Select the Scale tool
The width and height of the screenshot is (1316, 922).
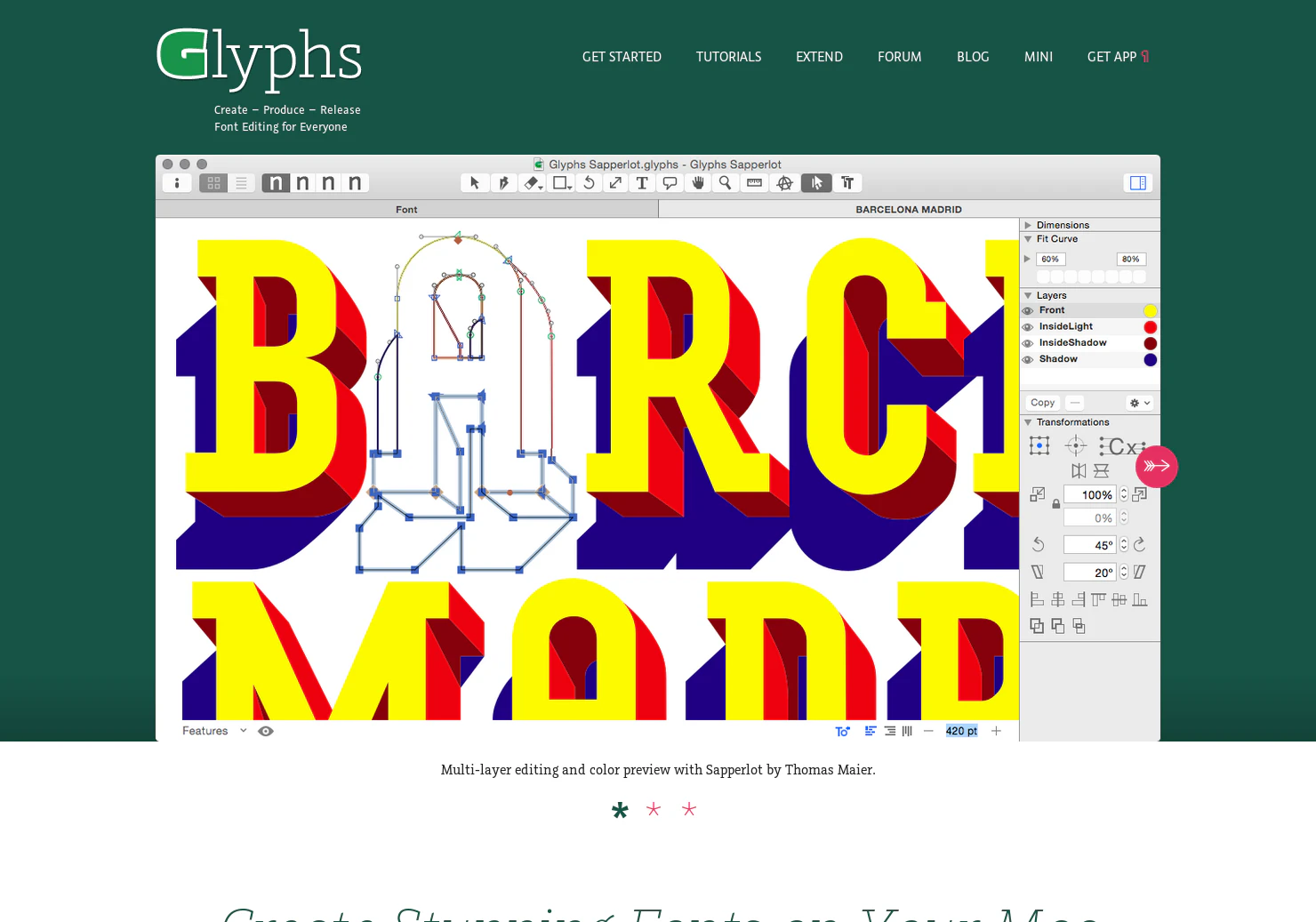(614, 182)
